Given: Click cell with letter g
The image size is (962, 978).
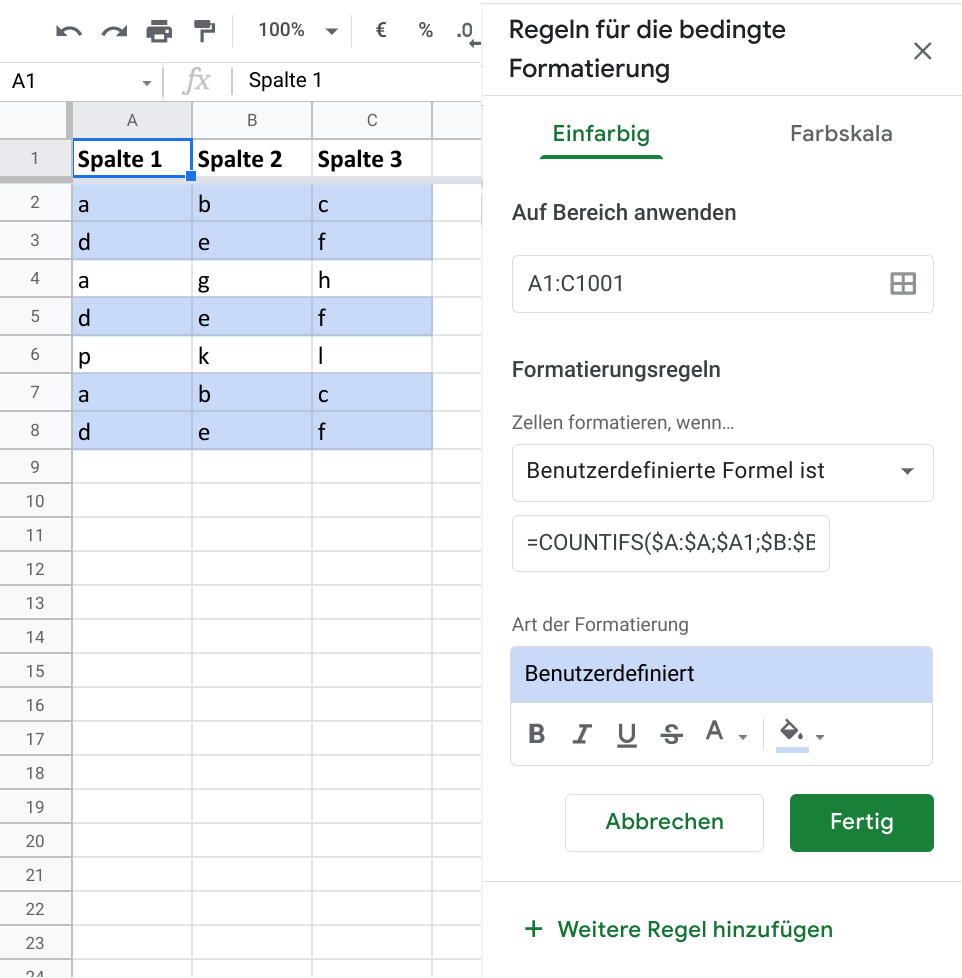Looking at the screenshot, I should [252, 279].
